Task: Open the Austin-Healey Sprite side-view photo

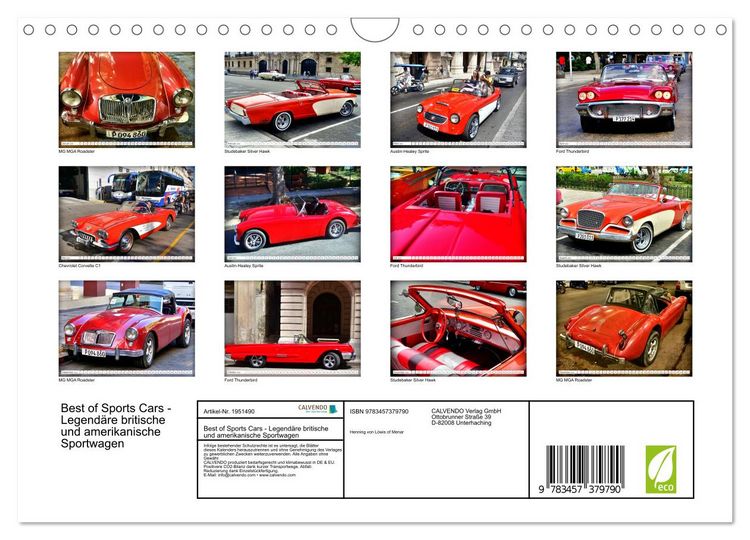Action: click(292, 214)
